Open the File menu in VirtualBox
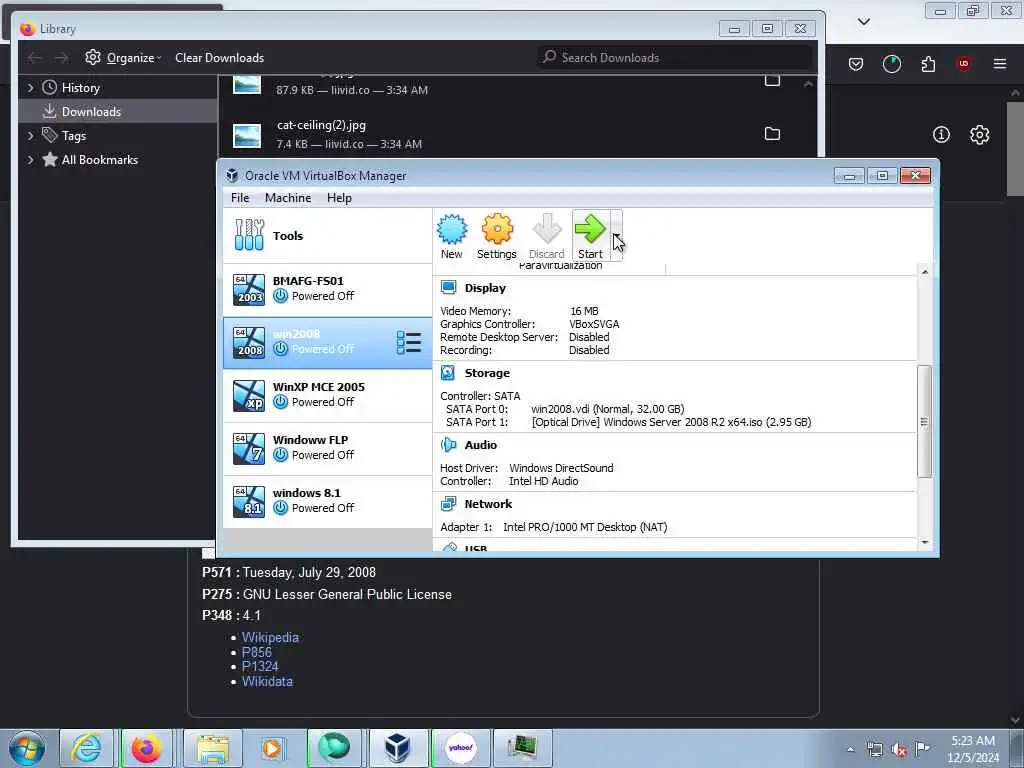The image size is (1024, 768). 240,198
